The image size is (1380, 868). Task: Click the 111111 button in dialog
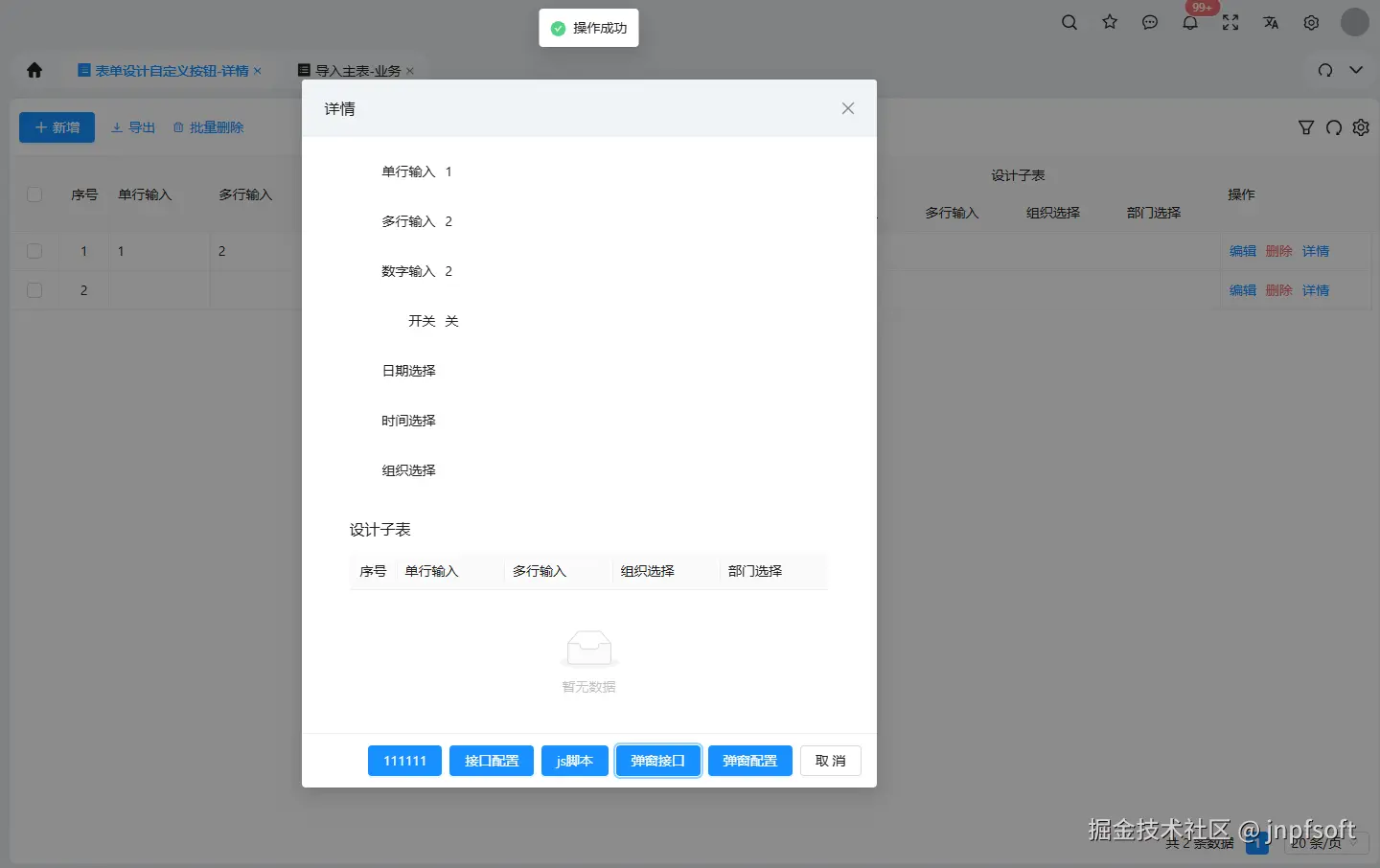point(404,761)
